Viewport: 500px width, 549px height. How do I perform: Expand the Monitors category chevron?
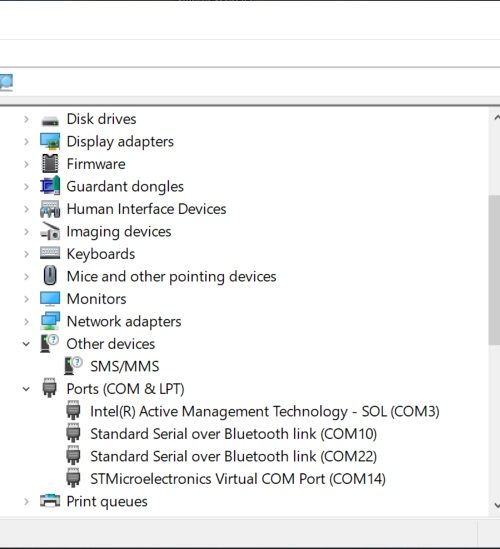tap(26, 299)
